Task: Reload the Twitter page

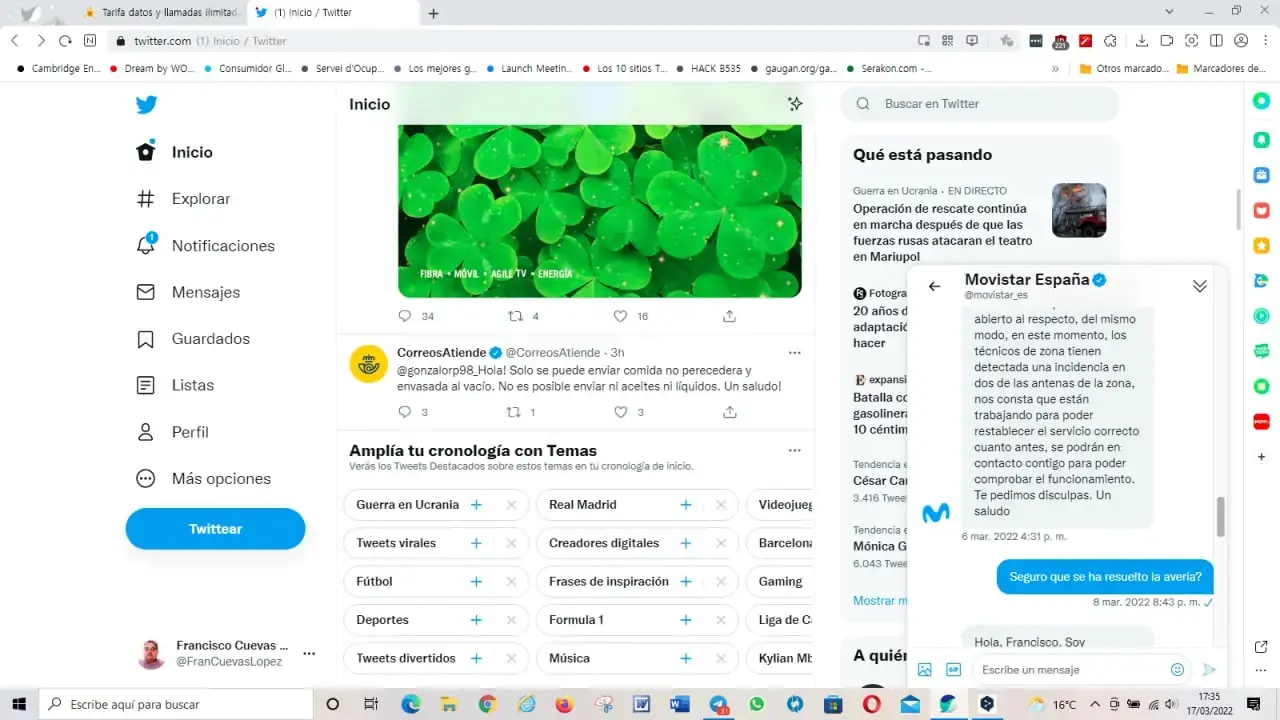Action: pyautogui.click(x=65, y=41)
